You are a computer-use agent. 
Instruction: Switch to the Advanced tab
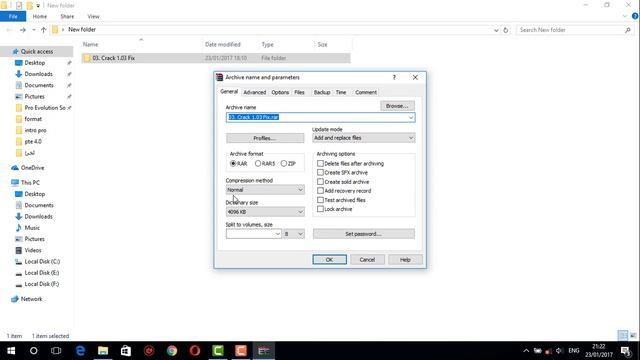(254, 92)
